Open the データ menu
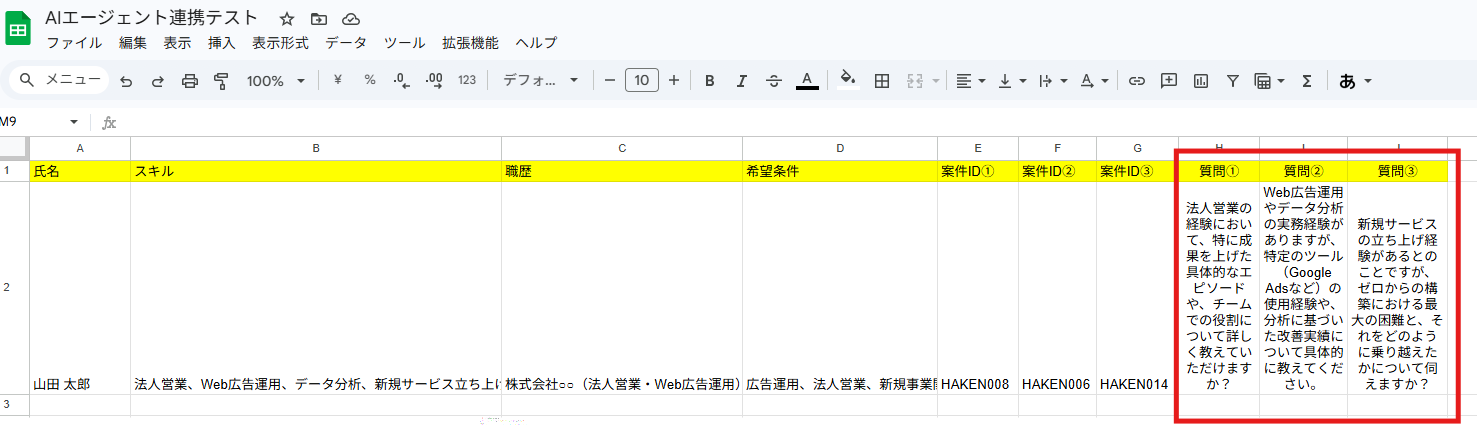1477x425 pixels. (346, 43)
